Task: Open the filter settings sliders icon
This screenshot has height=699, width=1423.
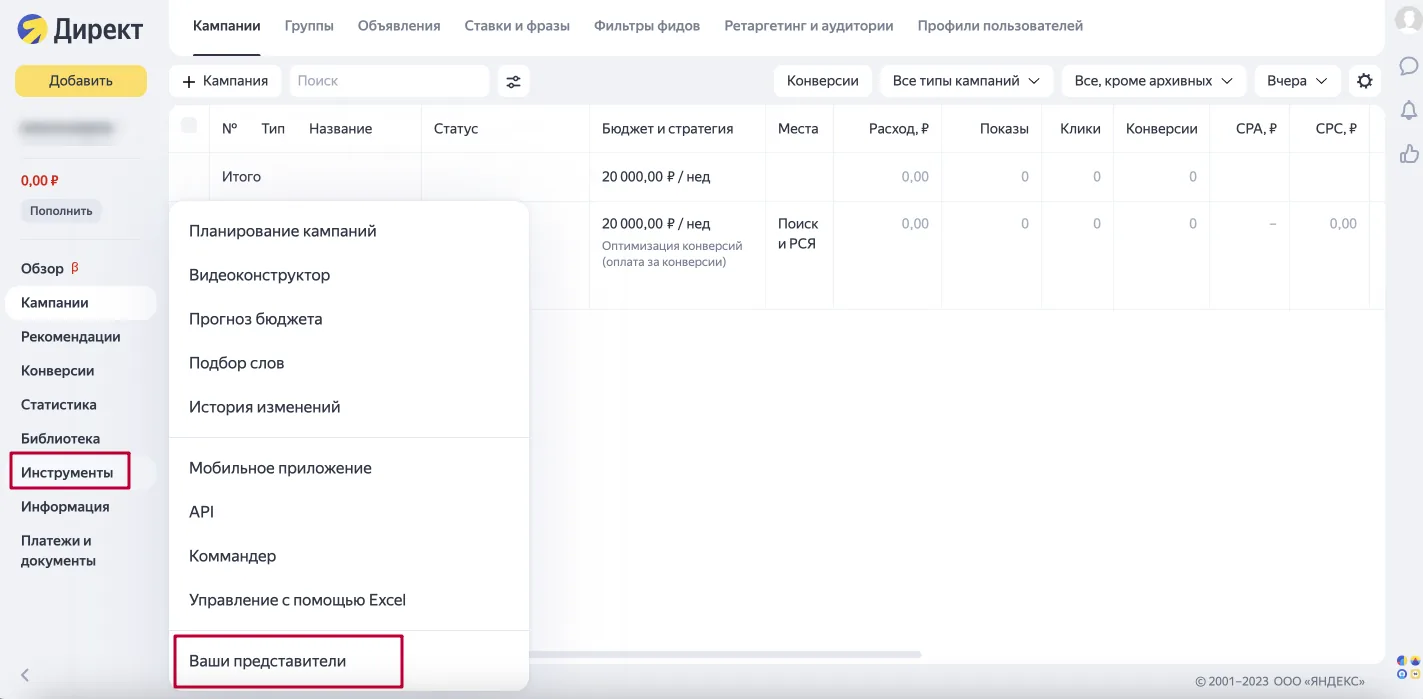Action: [514, 81]
